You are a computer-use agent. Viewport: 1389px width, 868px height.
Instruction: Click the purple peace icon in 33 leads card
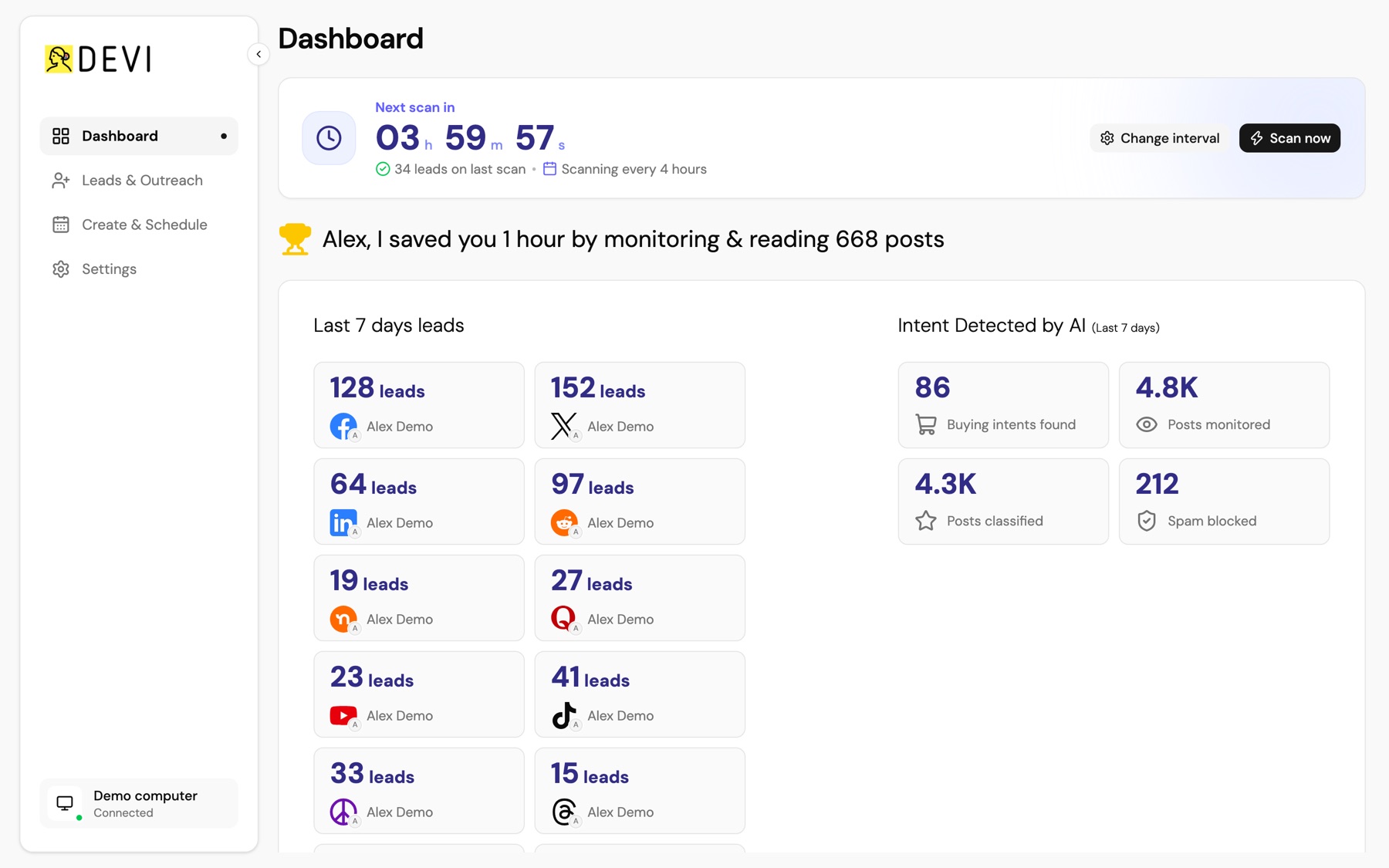coord(343,812)
